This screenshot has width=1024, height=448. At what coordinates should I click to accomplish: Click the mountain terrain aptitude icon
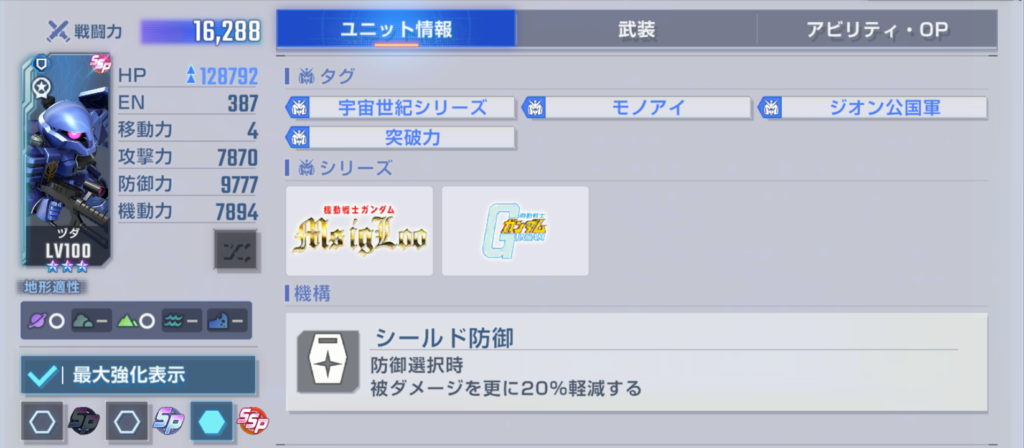click(126, 321)
